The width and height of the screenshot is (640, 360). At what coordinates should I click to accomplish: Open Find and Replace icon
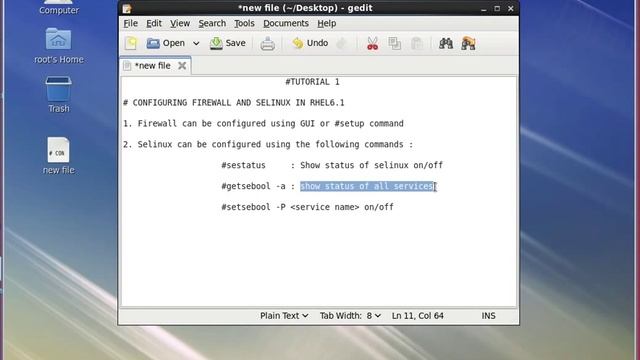pyautogui.click(x=469, y=43)
